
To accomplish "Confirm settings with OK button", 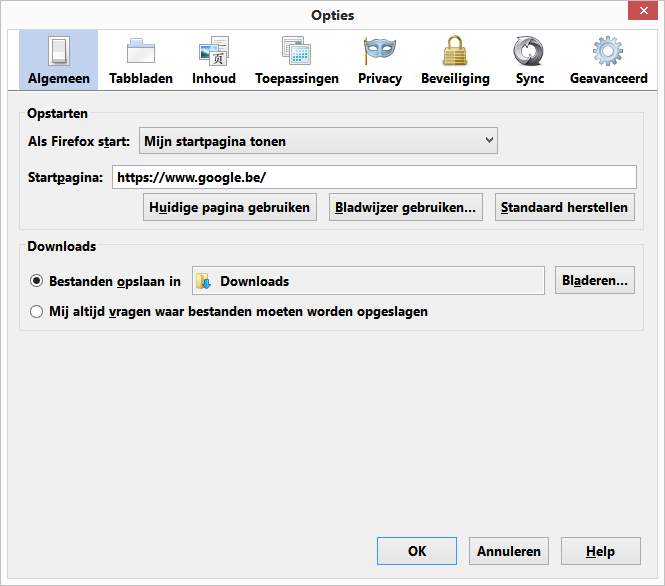I will point(417,551).
